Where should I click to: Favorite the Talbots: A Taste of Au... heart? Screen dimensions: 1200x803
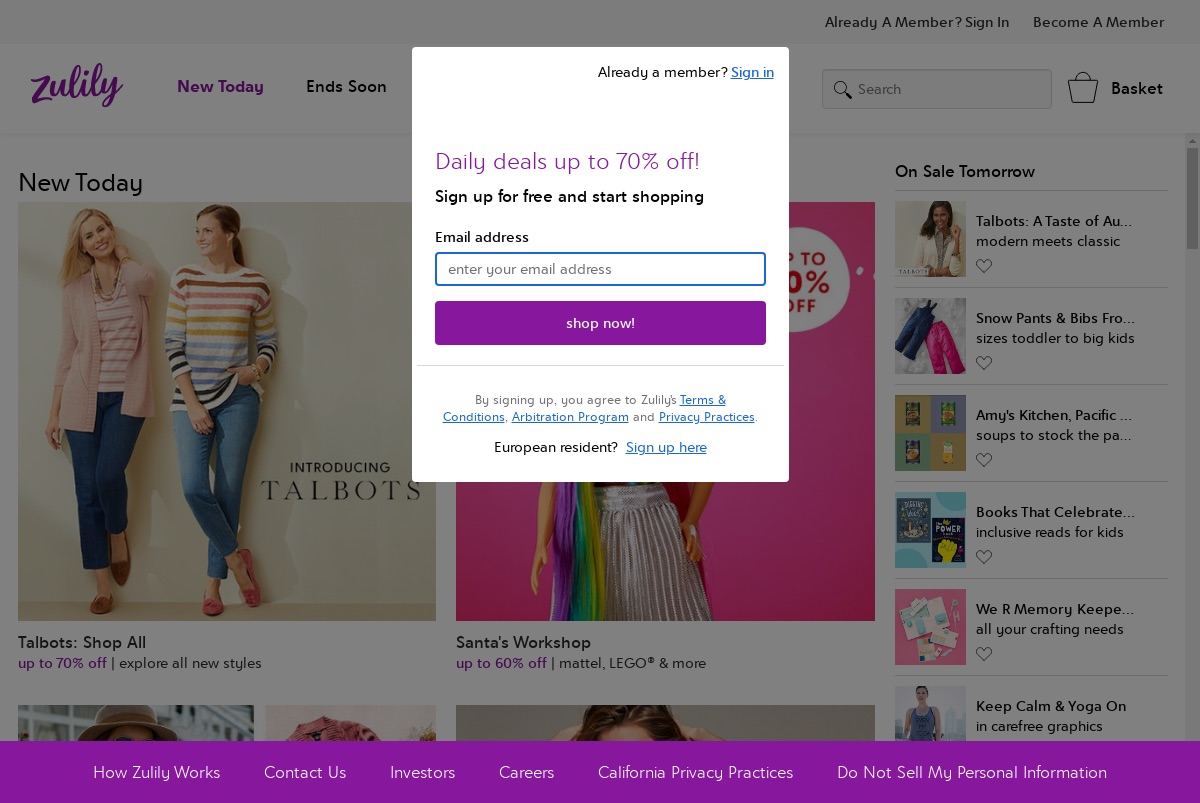pos(984,266)
